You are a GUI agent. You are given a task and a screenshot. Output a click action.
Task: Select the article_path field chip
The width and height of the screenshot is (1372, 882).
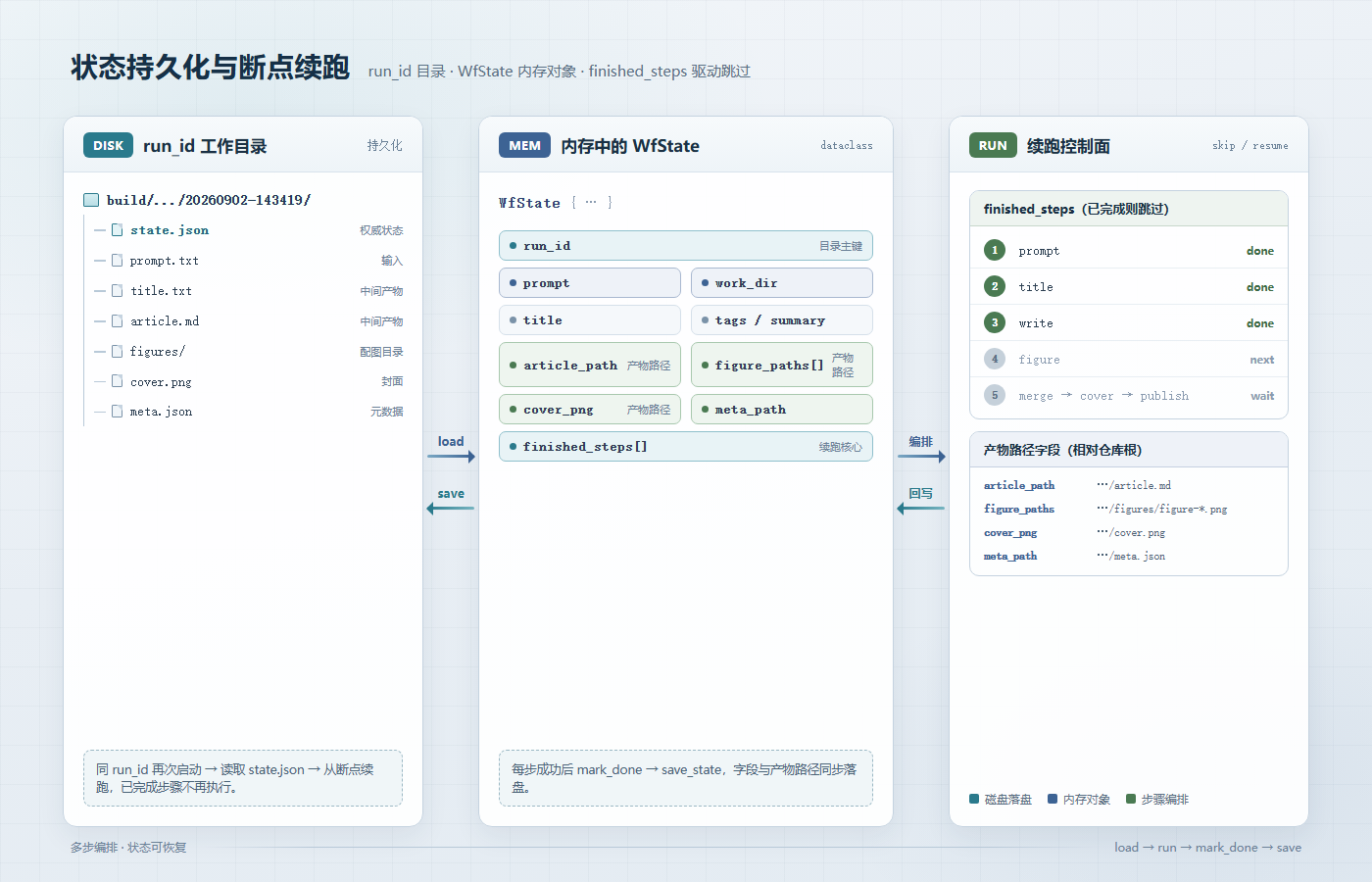[590, 365]
